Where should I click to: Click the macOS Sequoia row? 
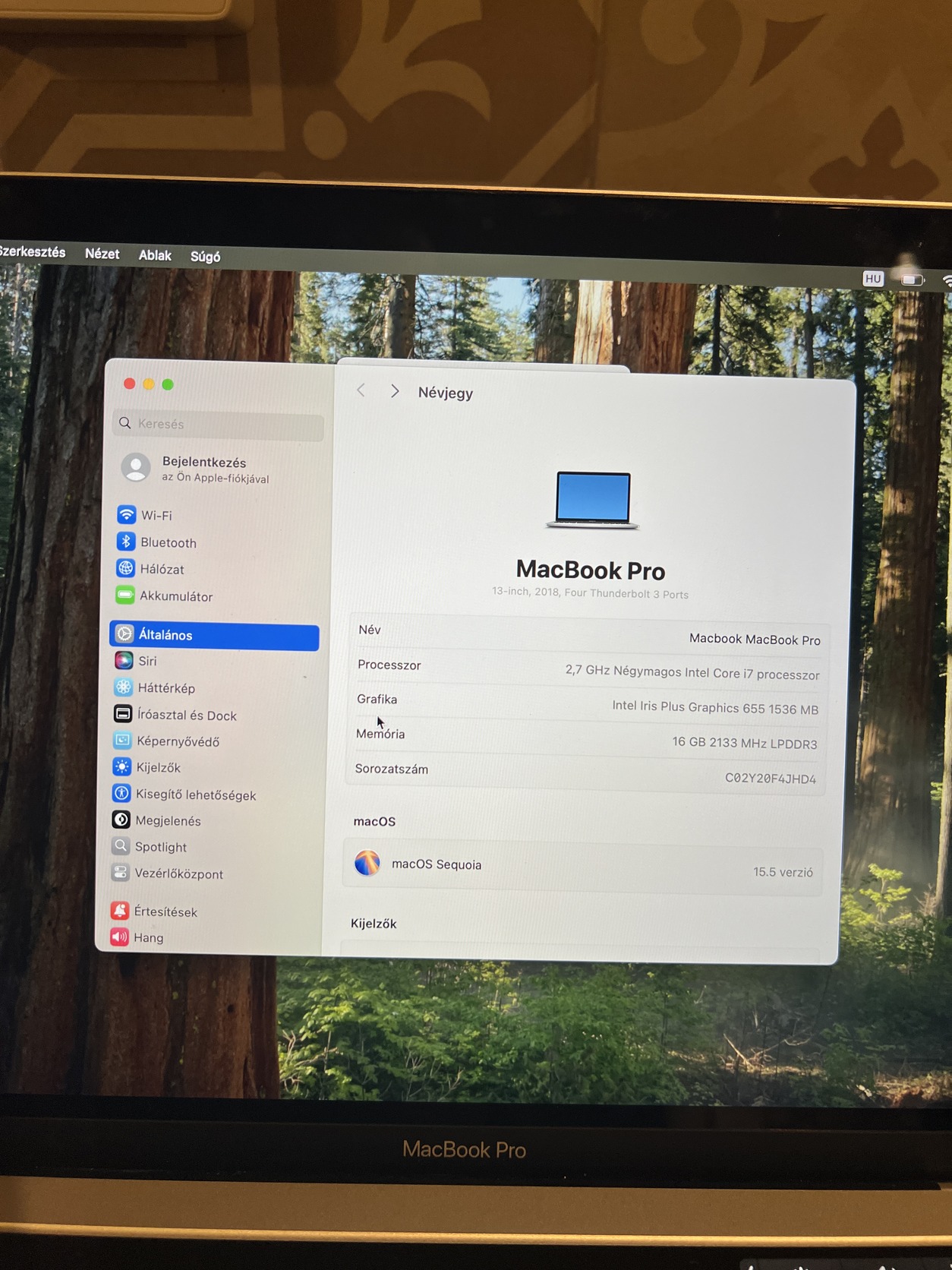point(583,867)
